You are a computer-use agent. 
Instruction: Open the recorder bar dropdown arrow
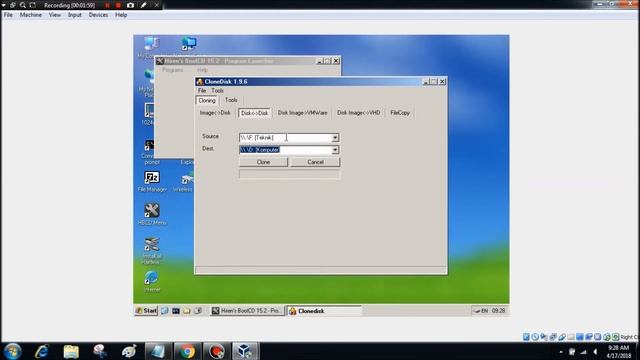[x=4, y=5]
